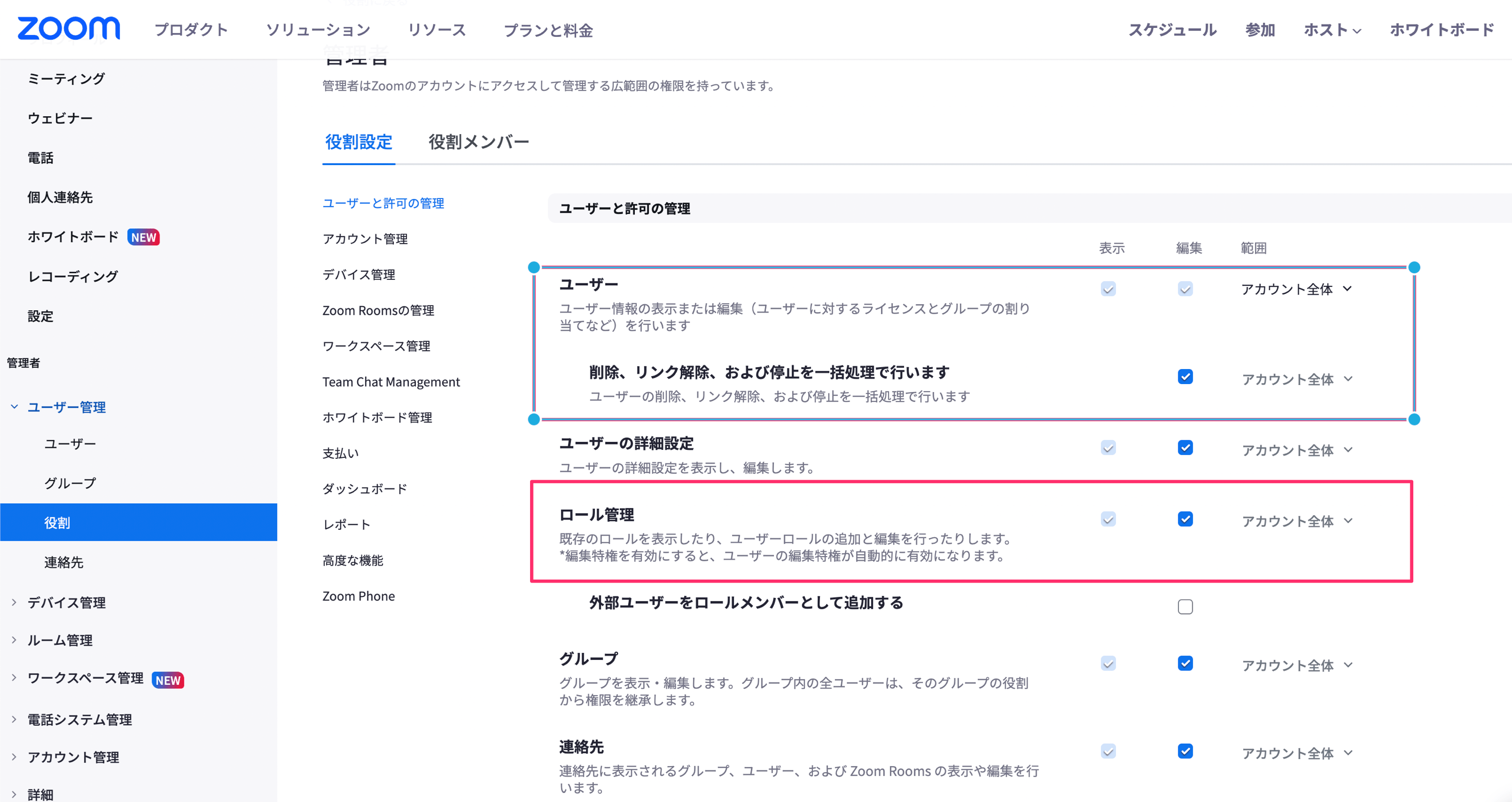Screen dimensions: 1512x802
Task: Select the 役割設定 tab
Action: [x=359, y=142]
